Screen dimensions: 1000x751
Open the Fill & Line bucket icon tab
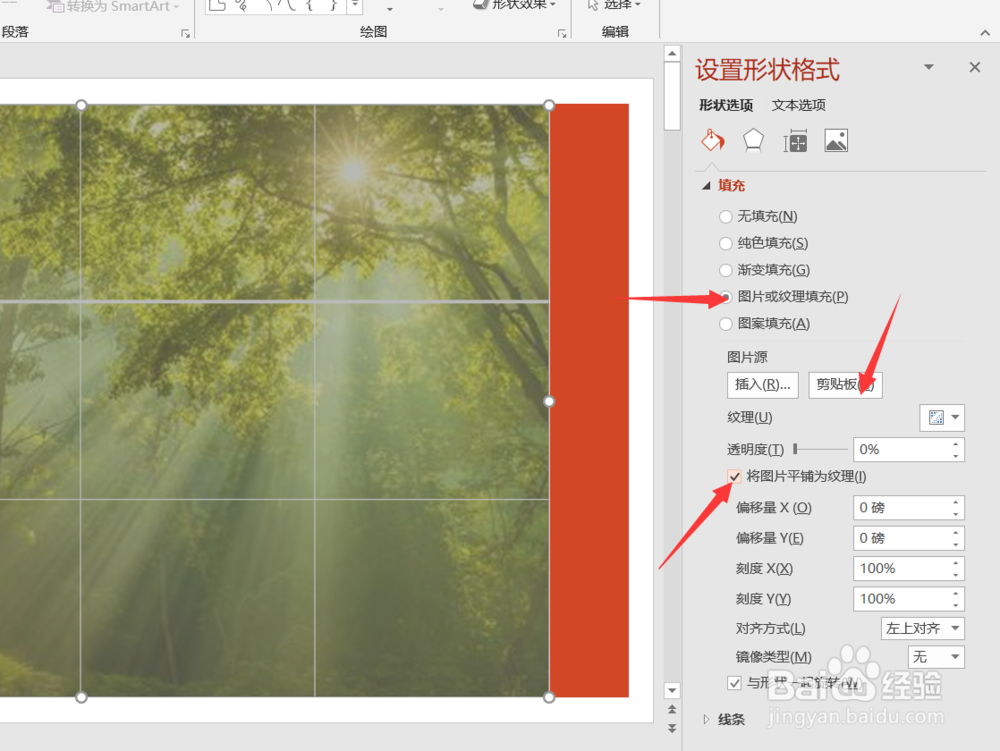coord(713,140)
